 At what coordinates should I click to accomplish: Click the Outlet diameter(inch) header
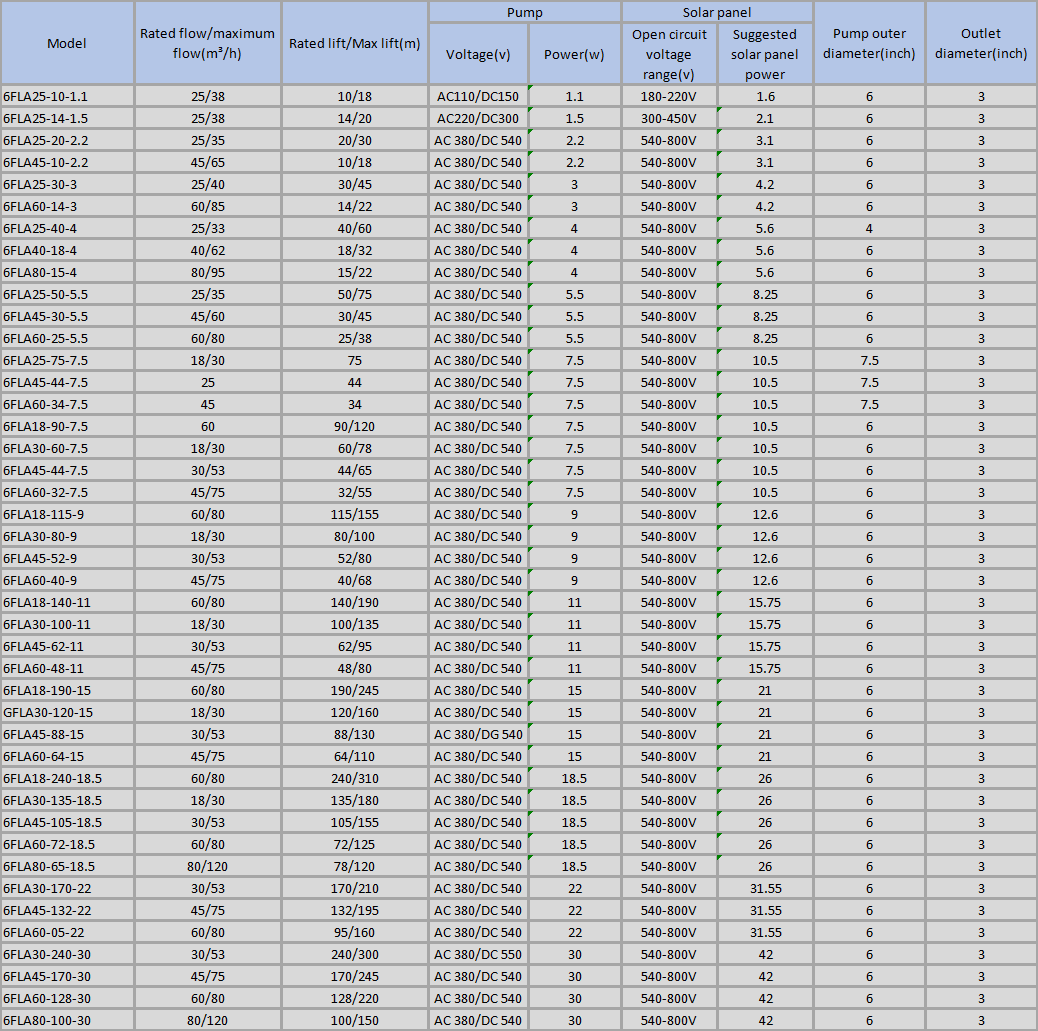[x=981, y=43]
